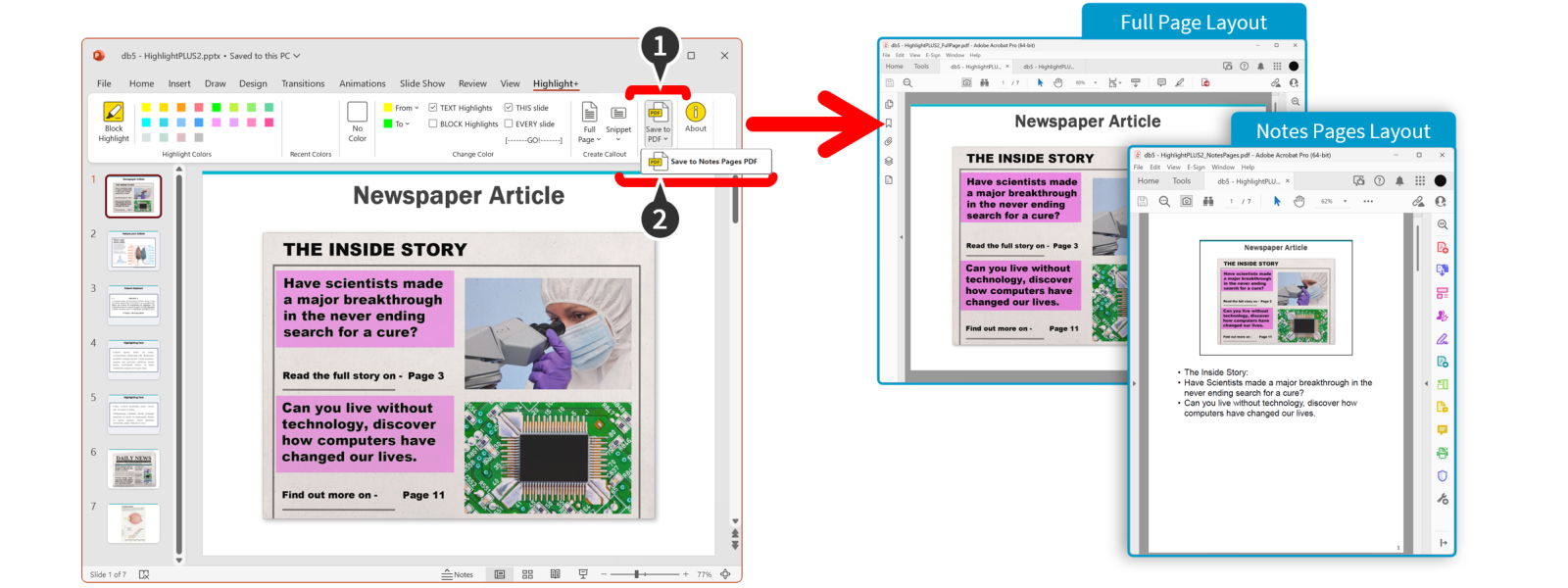The width and height of the screenshot is (1568, 588).
Task: Switch to Slide Sorter view icon
Action: pyautogui.click(x=527, y=574)
